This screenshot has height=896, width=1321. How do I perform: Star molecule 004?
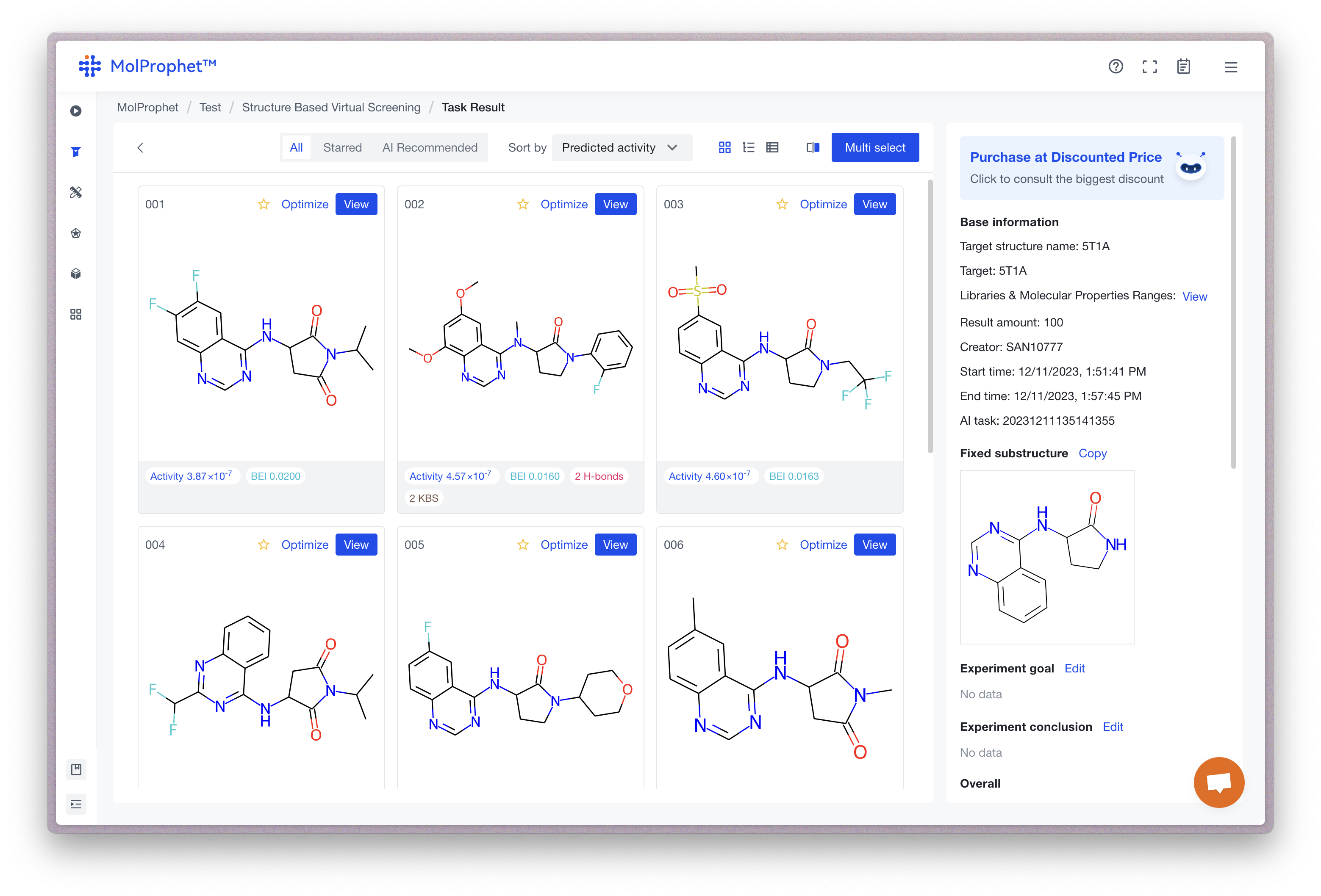pos(264,544)
